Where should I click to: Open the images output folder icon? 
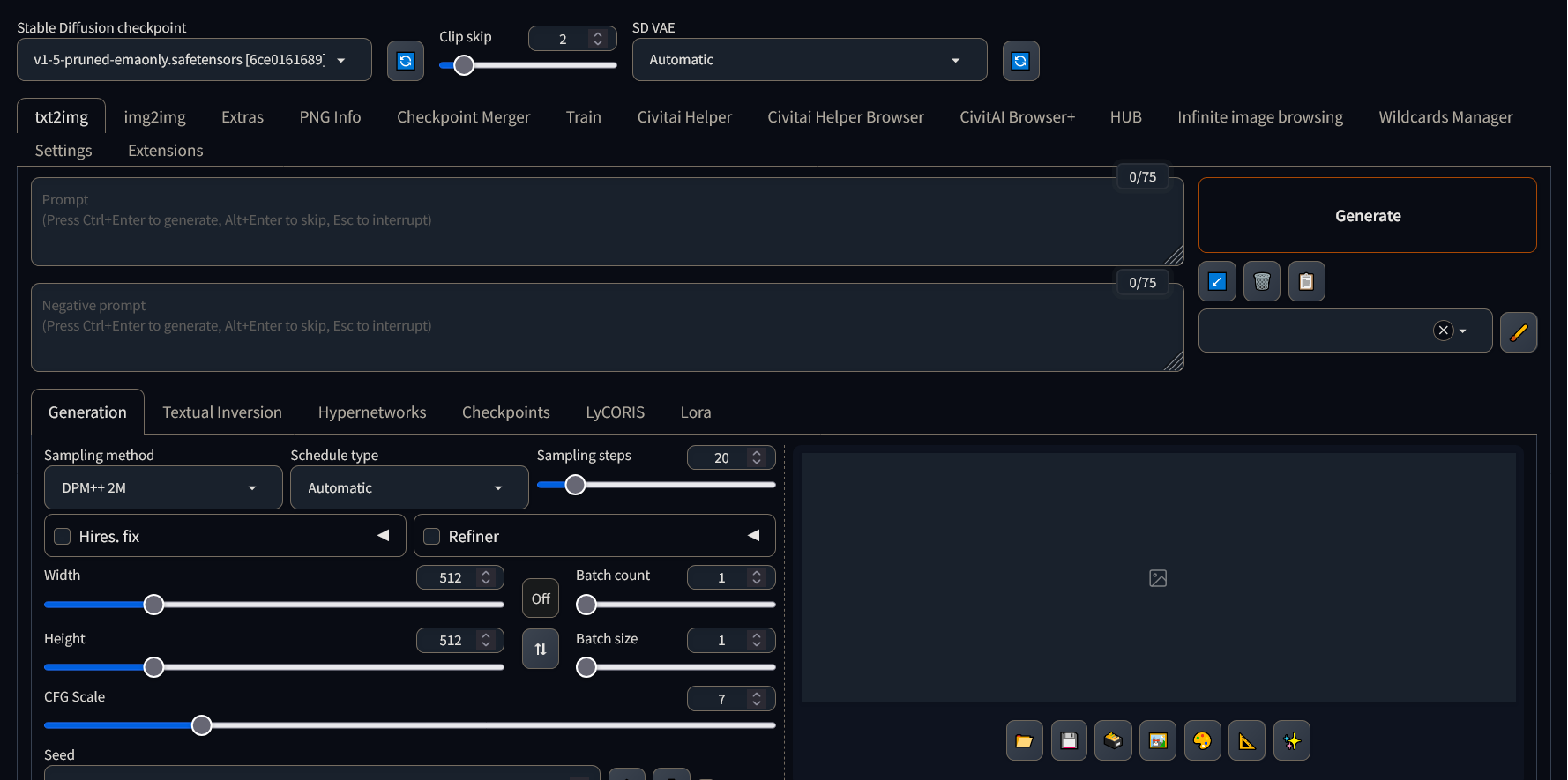[x=1024, y=740]
